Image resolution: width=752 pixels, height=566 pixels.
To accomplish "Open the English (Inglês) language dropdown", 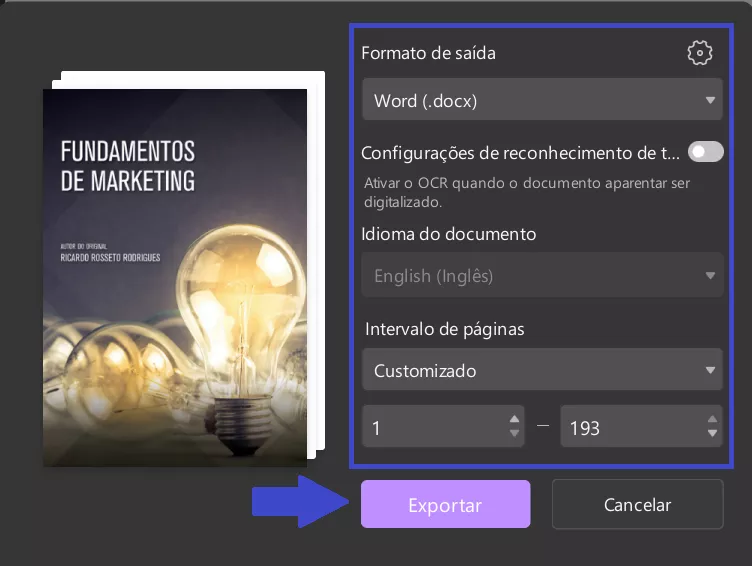I will pos(542,275).
